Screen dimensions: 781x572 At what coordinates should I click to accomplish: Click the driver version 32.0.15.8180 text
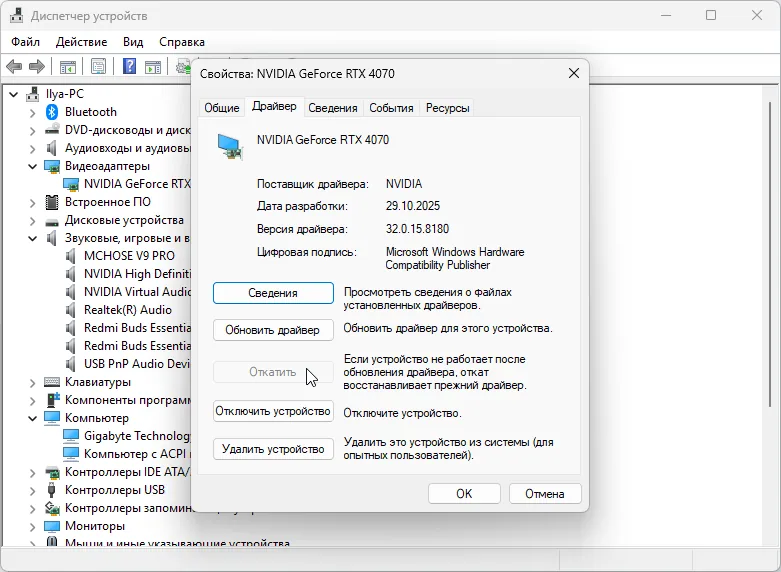[417, 229]
